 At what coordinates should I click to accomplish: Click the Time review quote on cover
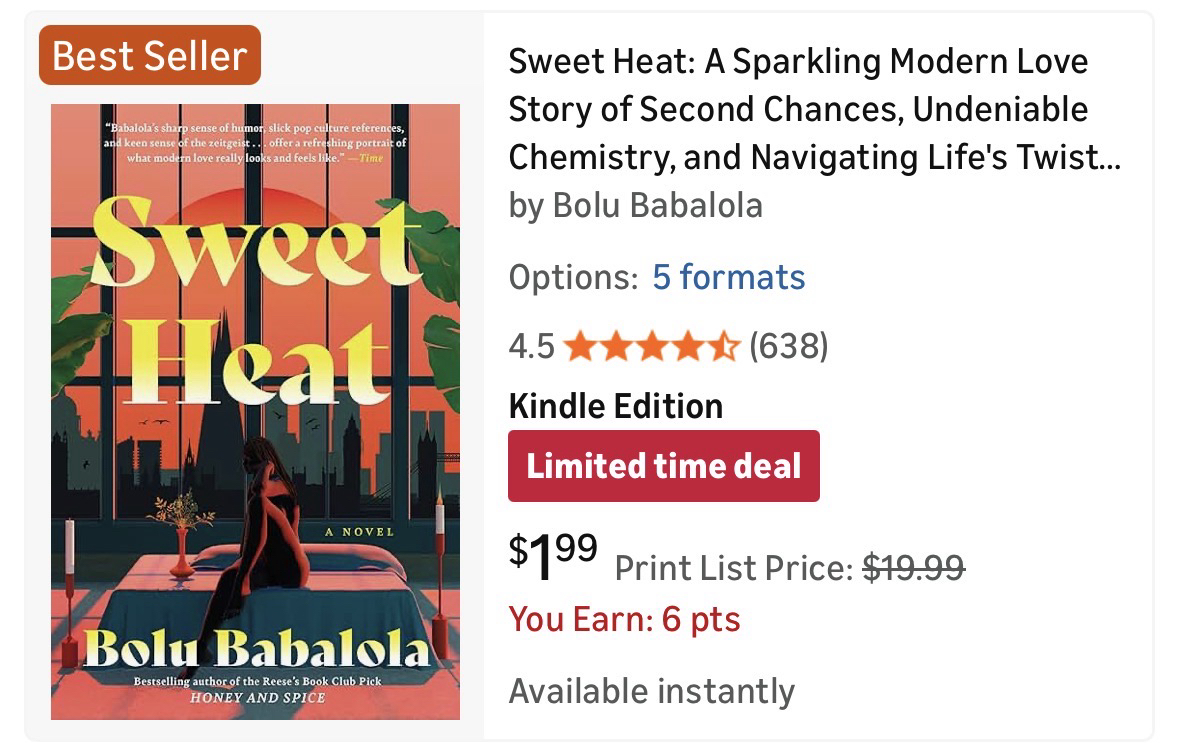tap(255, 144)
